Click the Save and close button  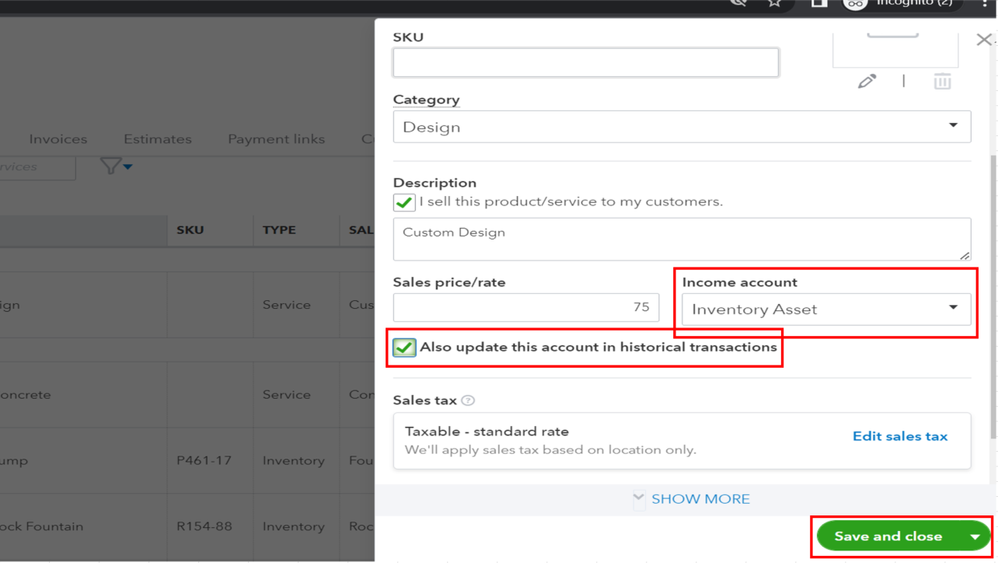click(888, 537)
